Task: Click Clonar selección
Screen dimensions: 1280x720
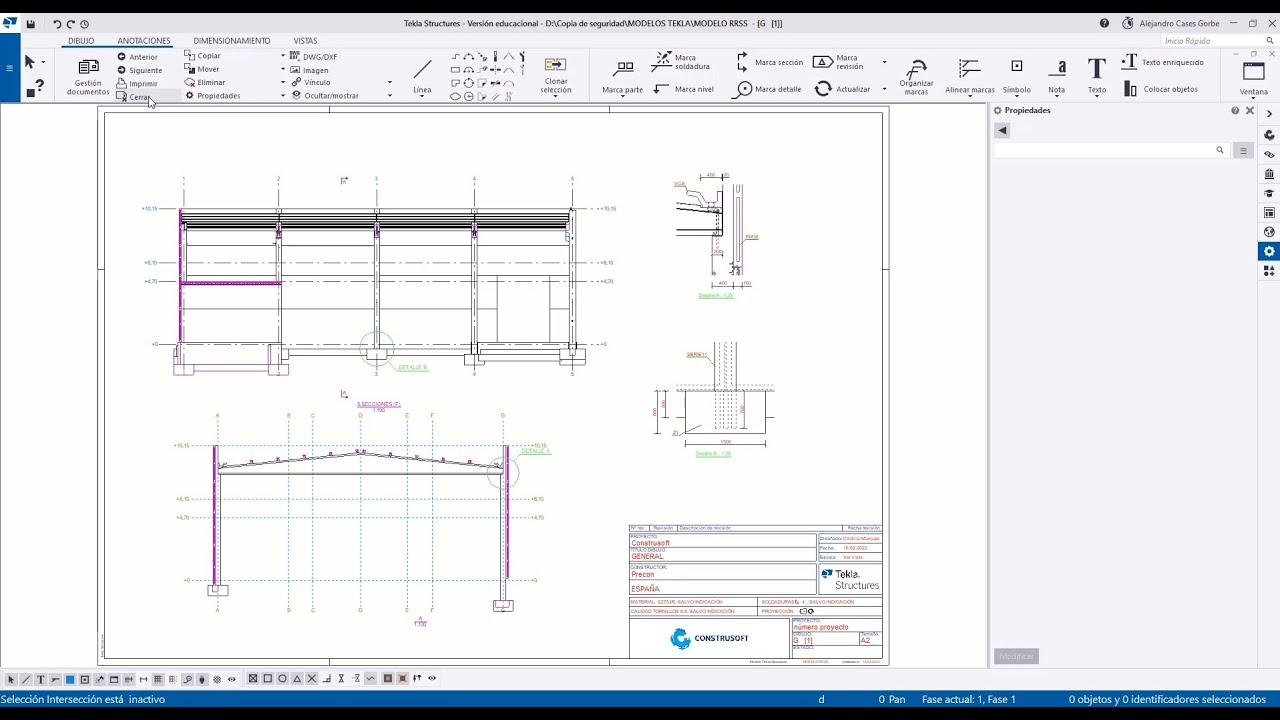Action: [x=556, y=75]
